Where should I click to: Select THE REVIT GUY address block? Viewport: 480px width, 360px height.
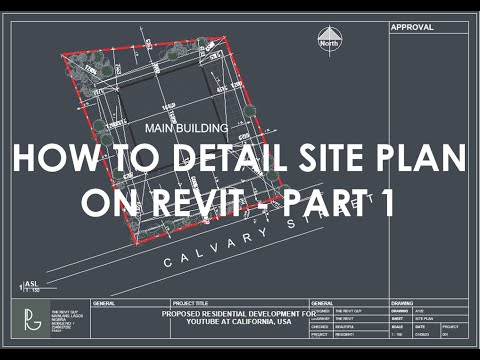(x=67, y=321)
